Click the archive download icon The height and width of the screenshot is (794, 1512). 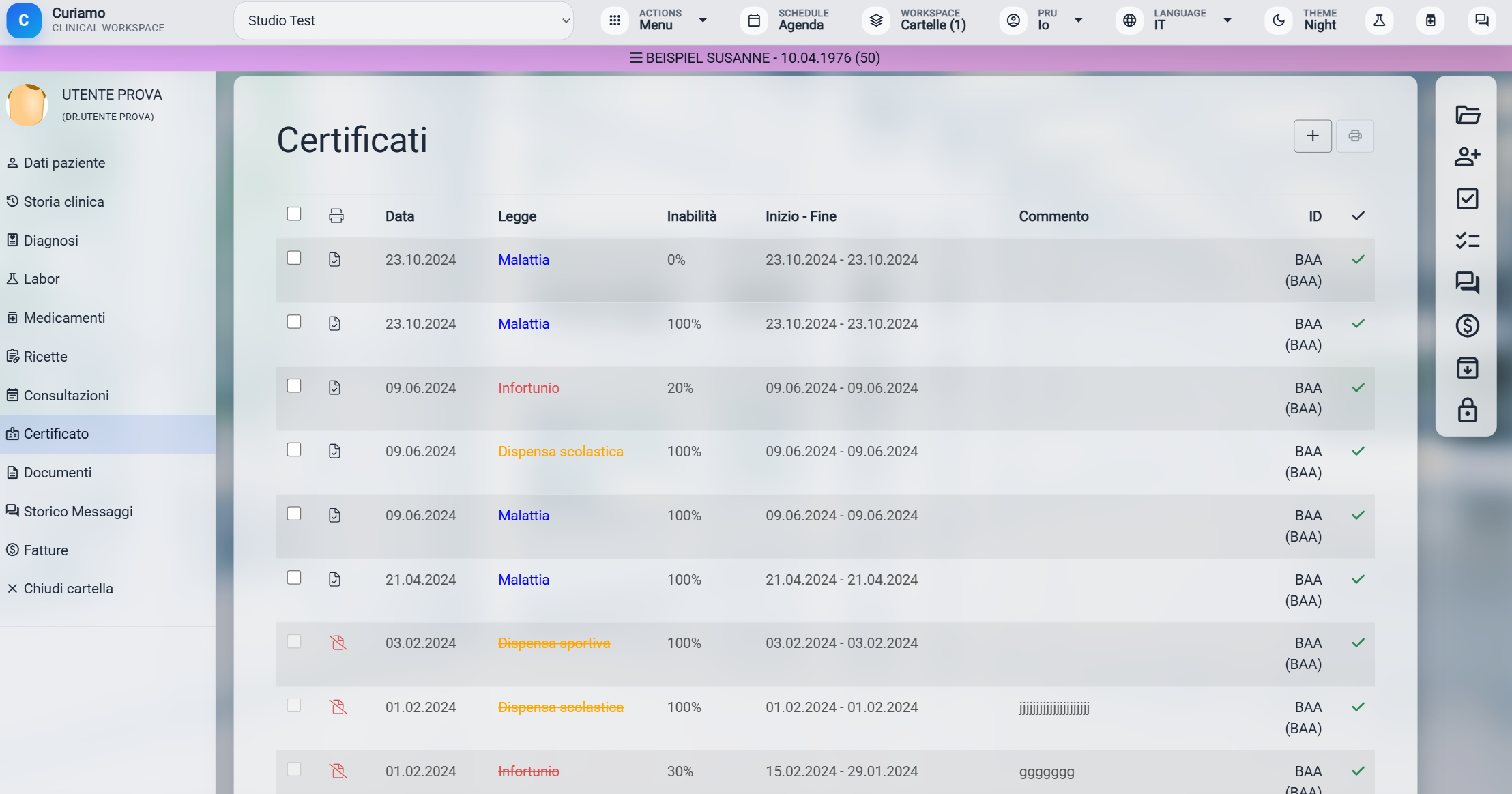pyautogui.click(x=1467, y=368)
